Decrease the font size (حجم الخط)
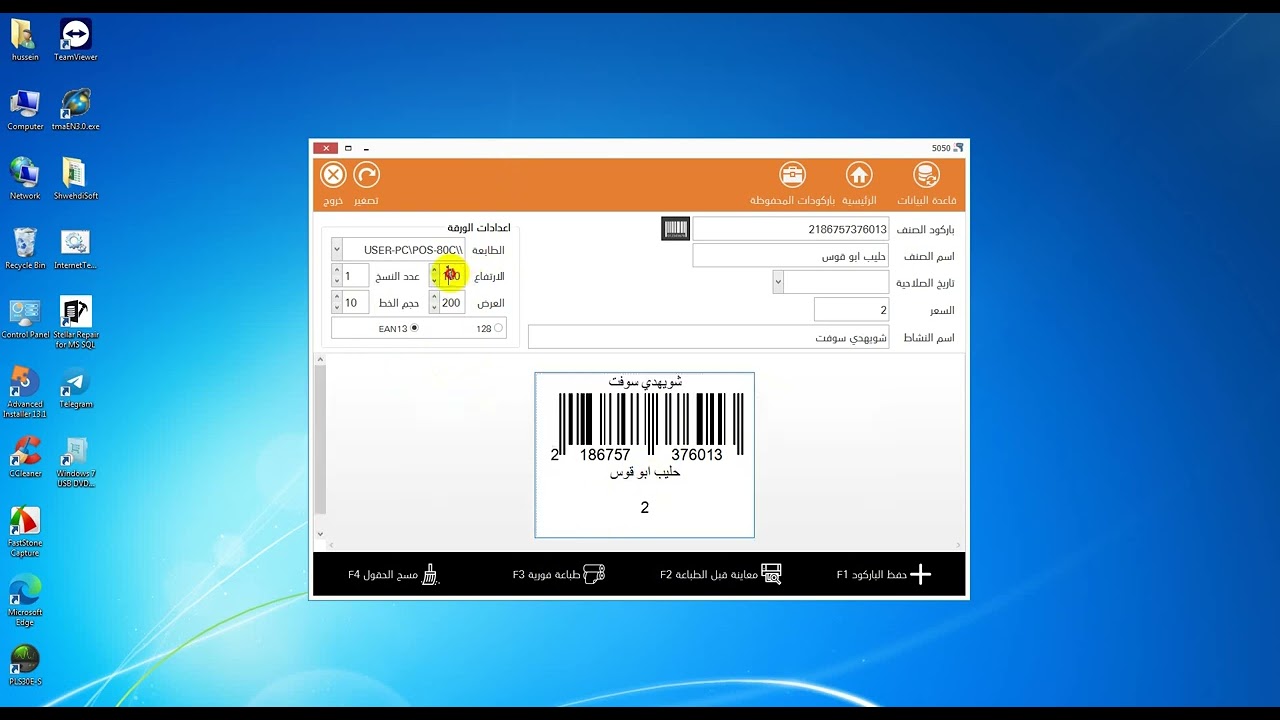 click(x=336, y=308)
